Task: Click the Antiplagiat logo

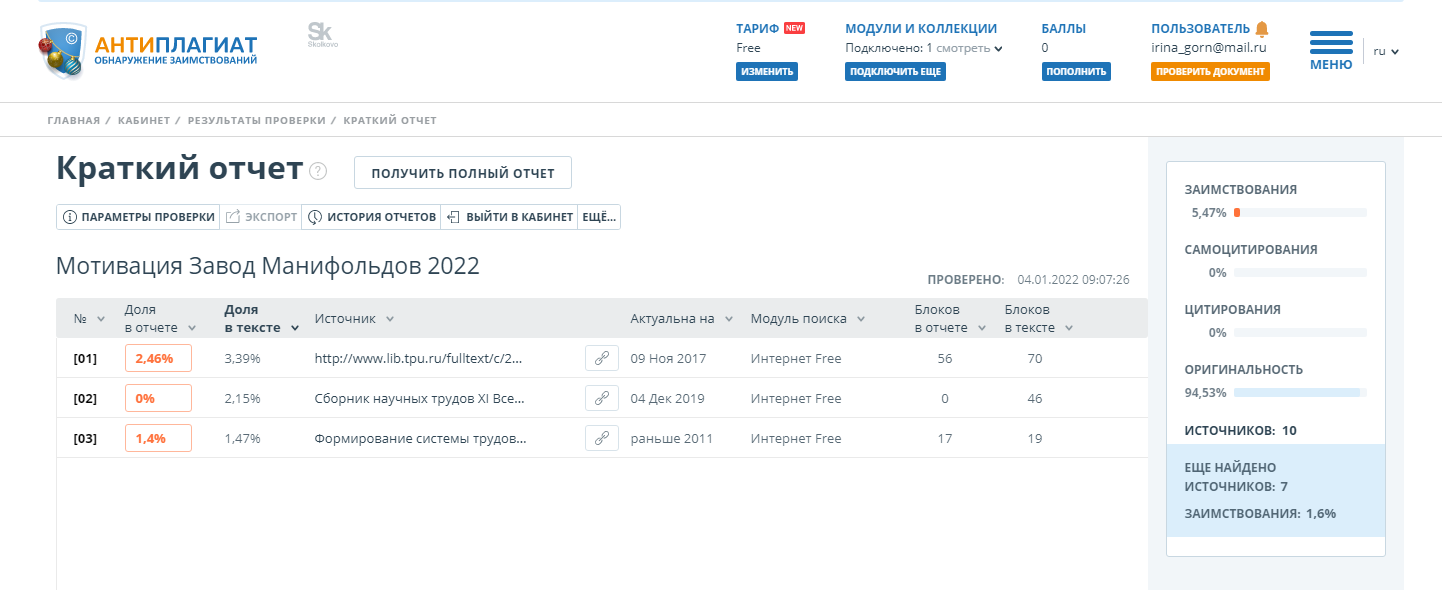Action: (x=148, y=50)
